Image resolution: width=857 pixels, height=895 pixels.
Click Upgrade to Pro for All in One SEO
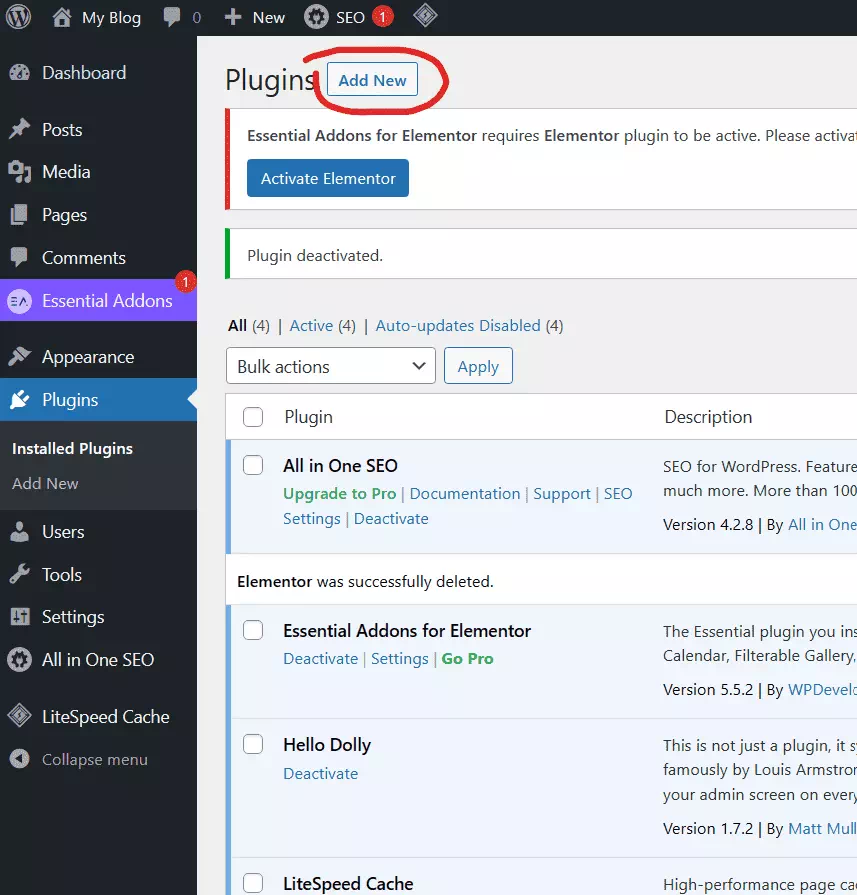point(340,494)
